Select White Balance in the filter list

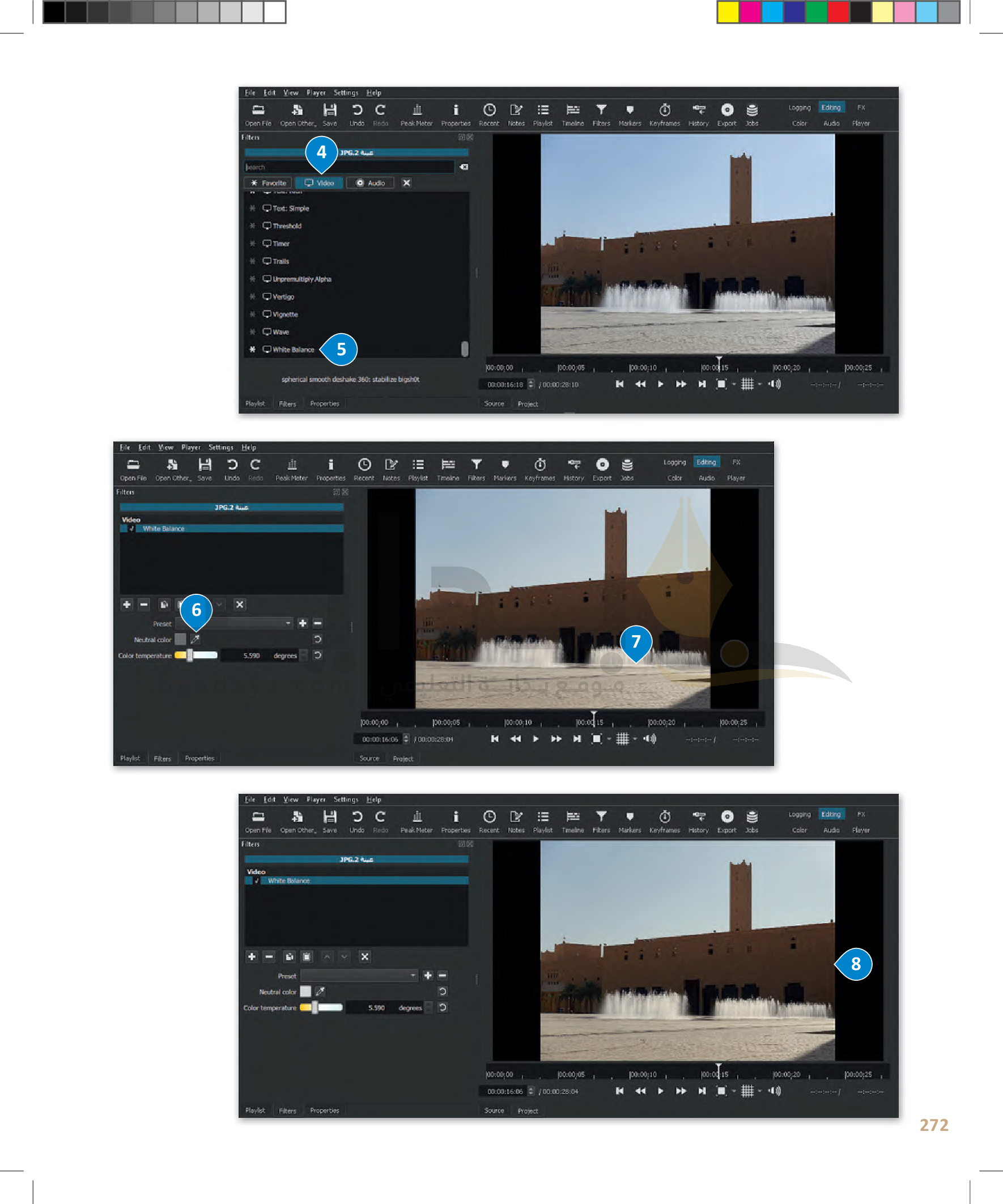pyautogui.click(x=292, y=350)
